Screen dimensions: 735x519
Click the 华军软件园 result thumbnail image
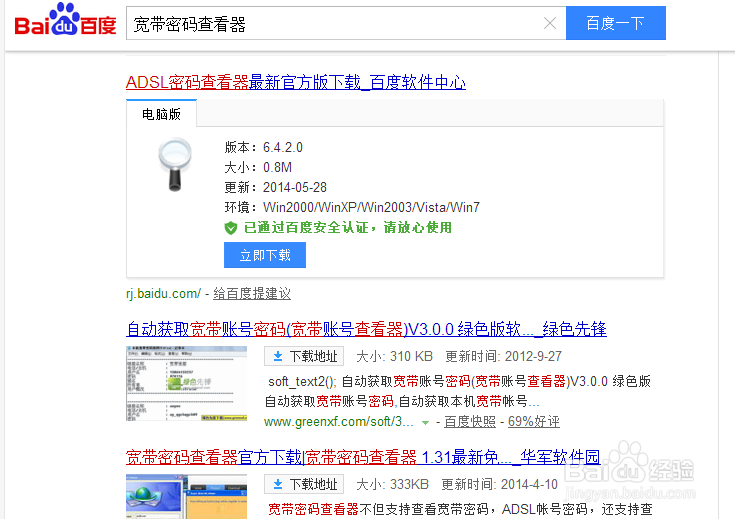[187, 496]
